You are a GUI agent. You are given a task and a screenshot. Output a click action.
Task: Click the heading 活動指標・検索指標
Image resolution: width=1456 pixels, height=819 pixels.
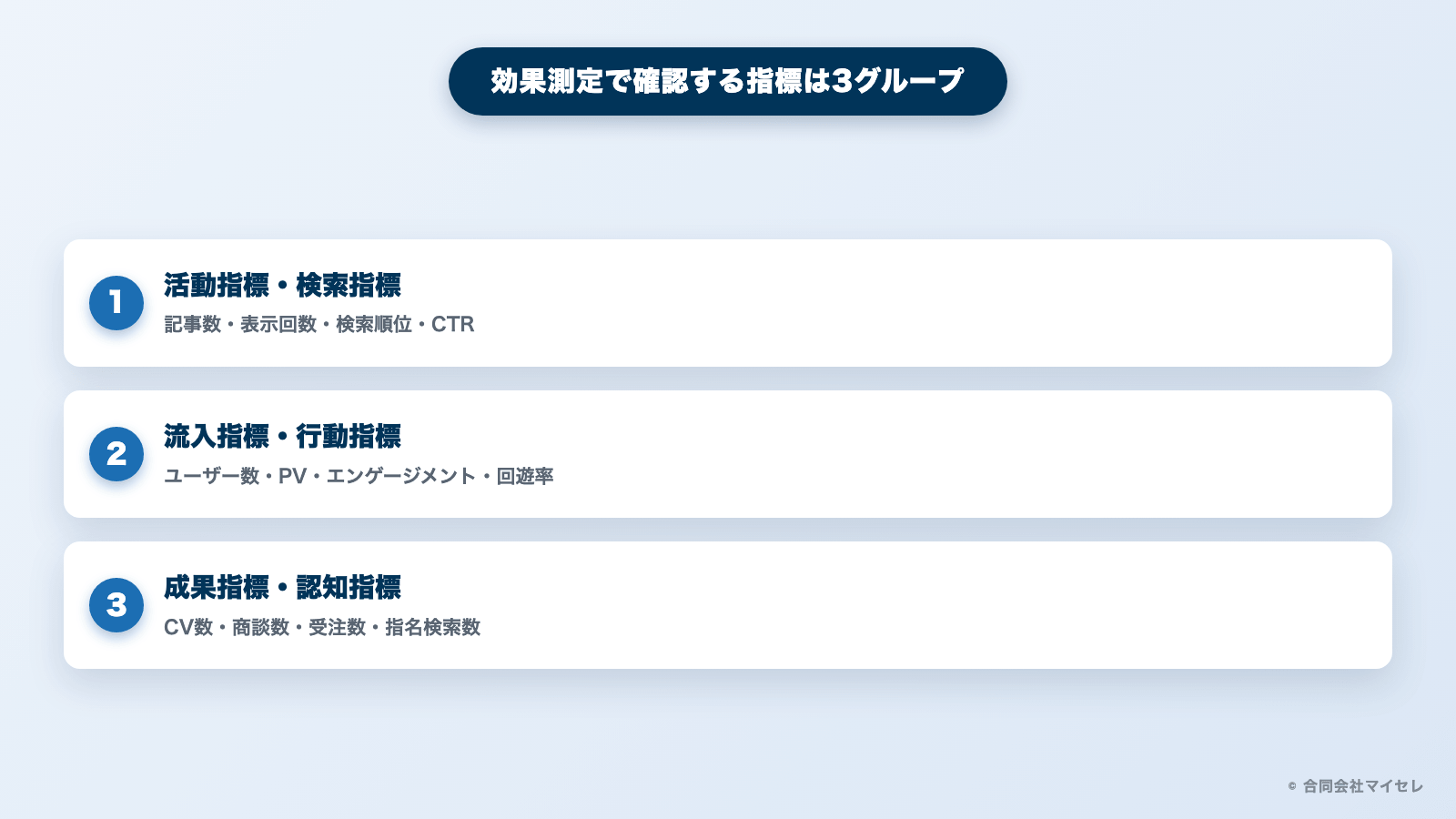pyautogui.click(x=282, y=286)
